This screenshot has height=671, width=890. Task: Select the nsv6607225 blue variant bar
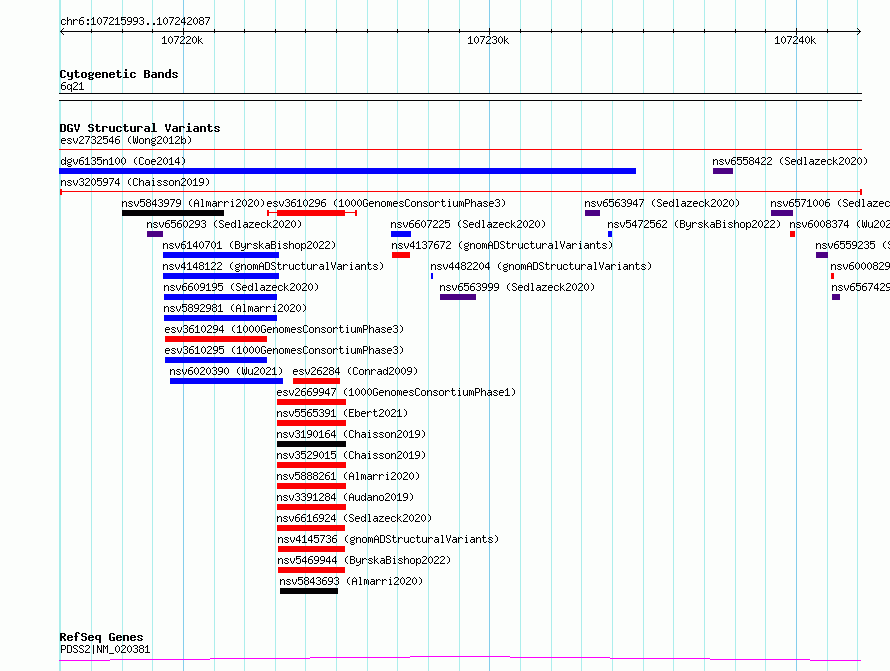pos(401,234)
